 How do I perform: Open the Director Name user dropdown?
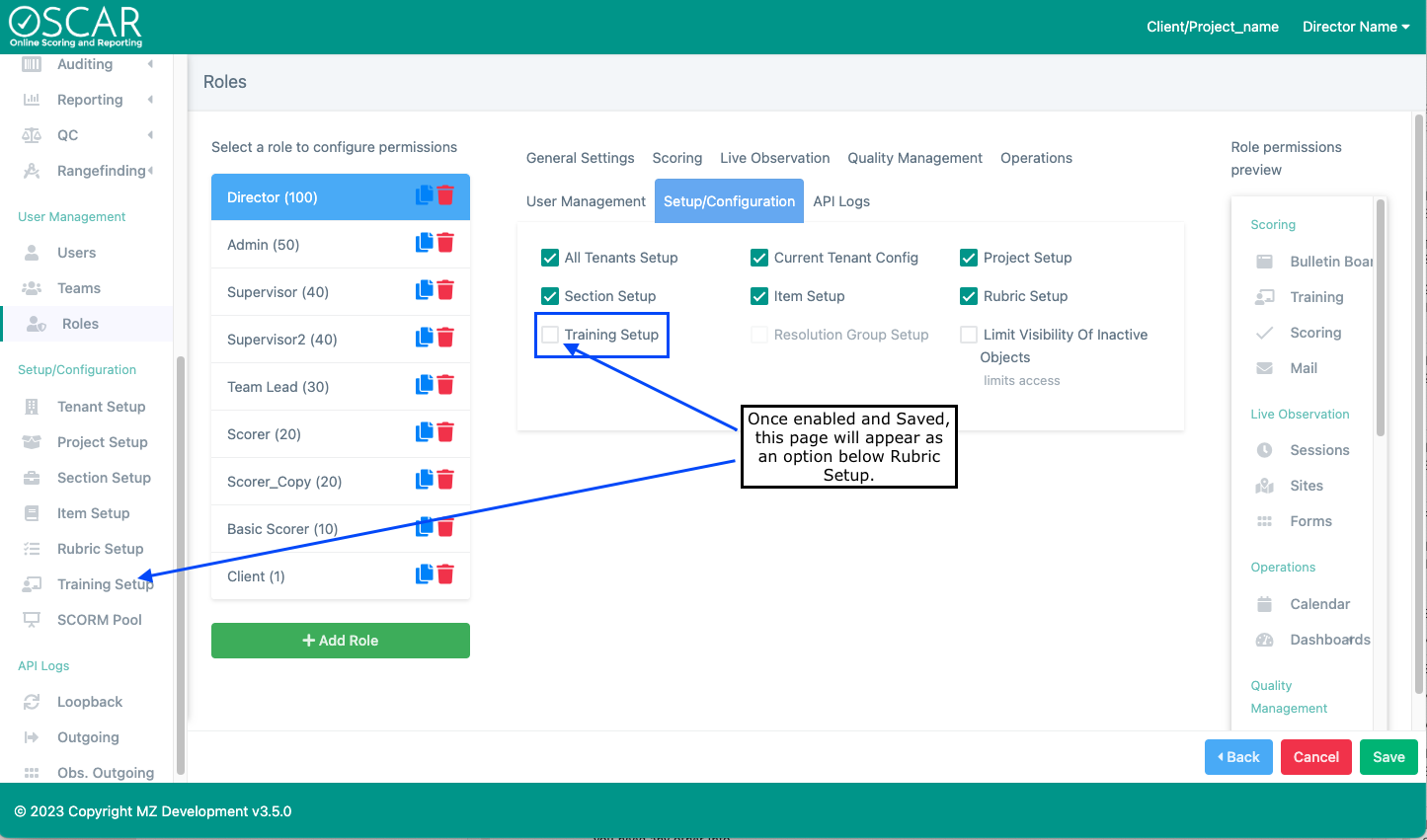pyautogui.click(x=1355, y=27)
